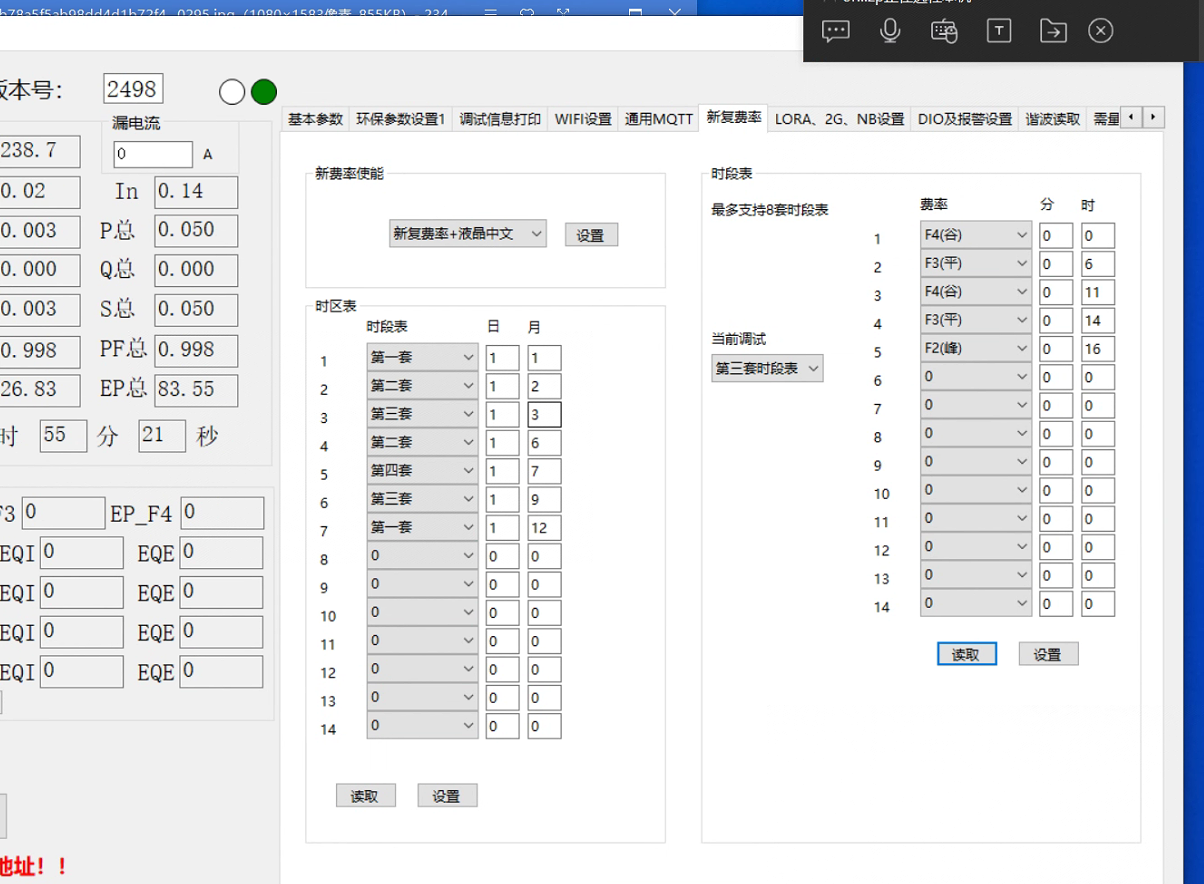Click the white circle status indicator
This screenshot has height=884, width=1204.
point(232,92)
